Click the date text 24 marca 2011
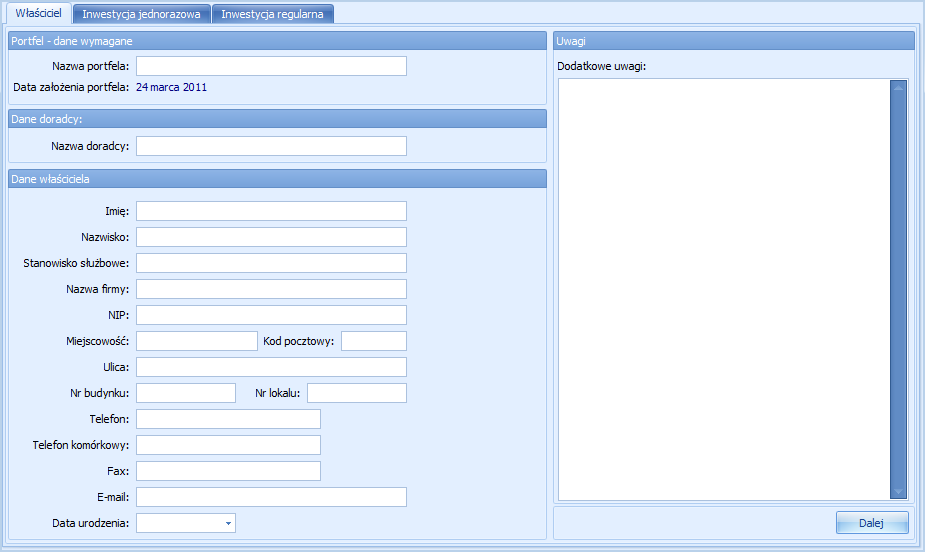925x552 pixels. [172, 87]
